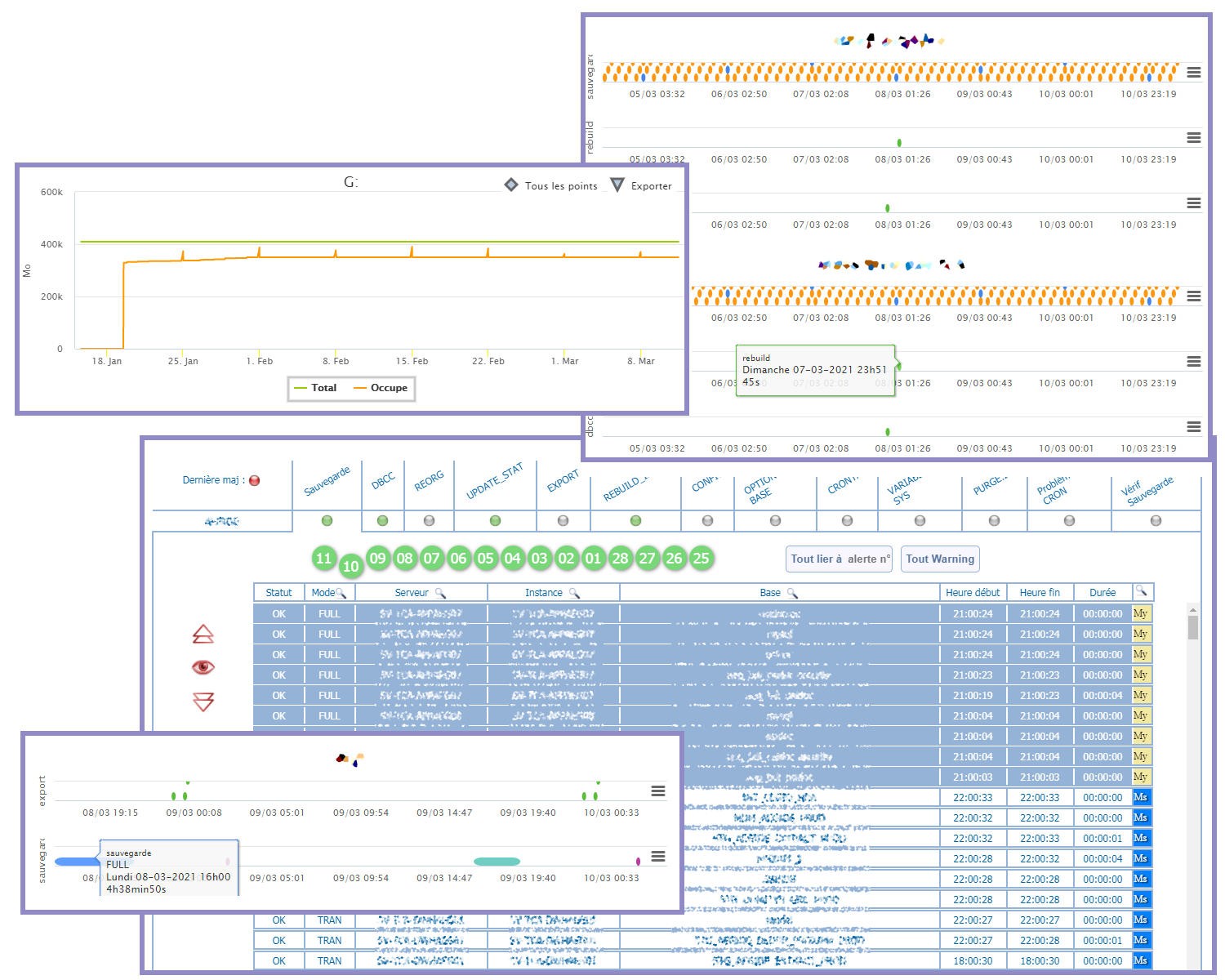Click the double up-triangle navigation icon

coord(203,634)
